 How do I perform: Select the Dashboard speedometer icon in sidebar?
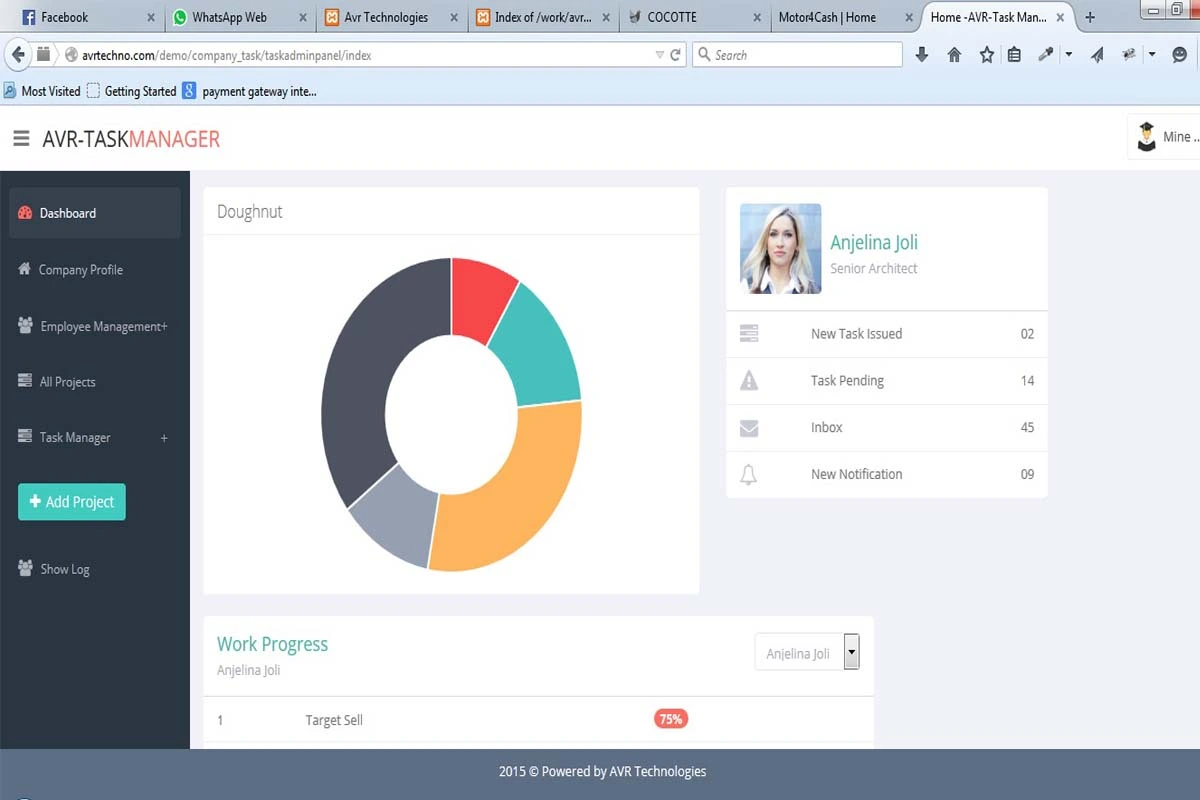pos(24,212)
